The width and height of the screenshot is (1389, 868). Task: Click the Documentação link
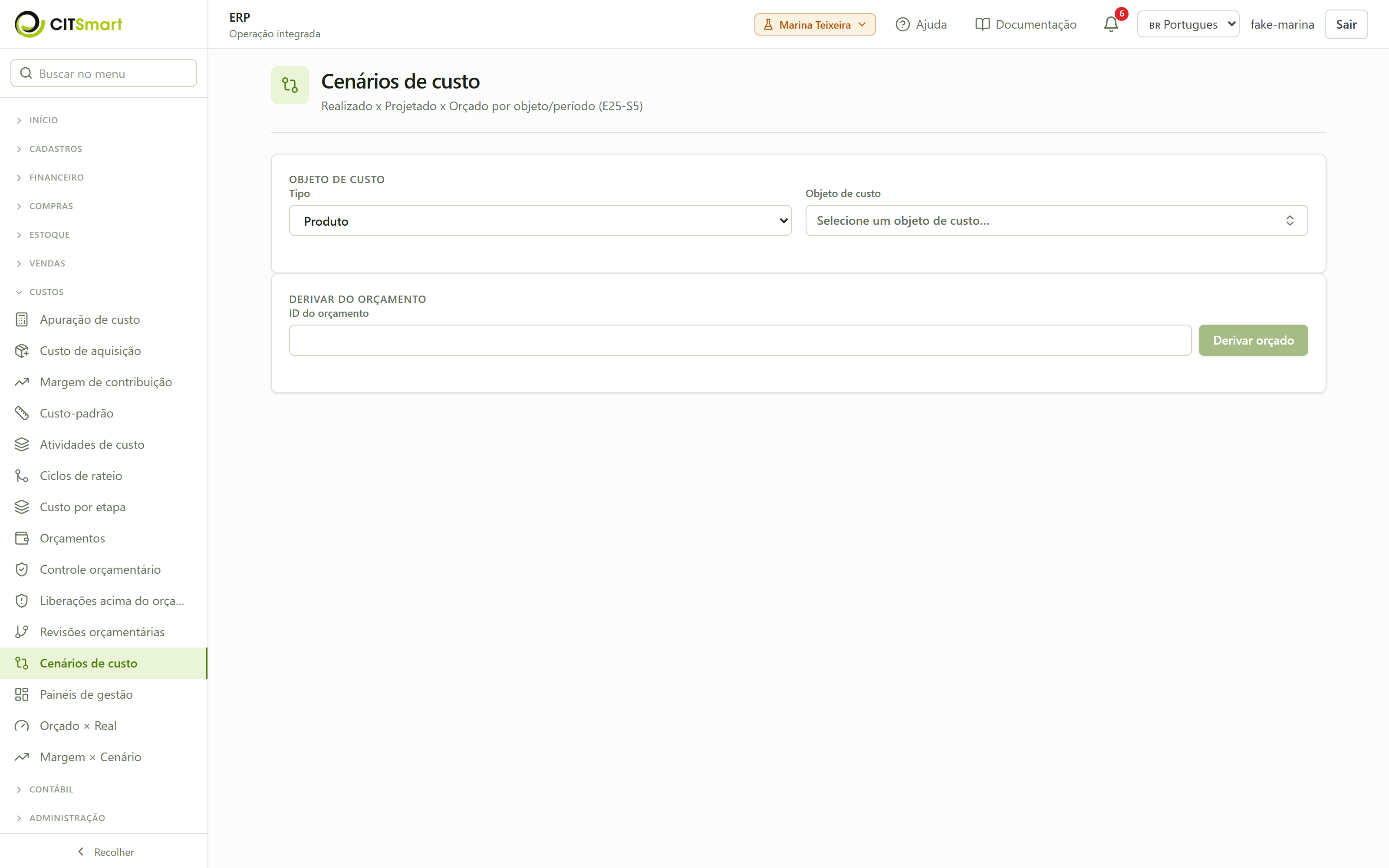pyautogui.click(x=1025, y=24)
